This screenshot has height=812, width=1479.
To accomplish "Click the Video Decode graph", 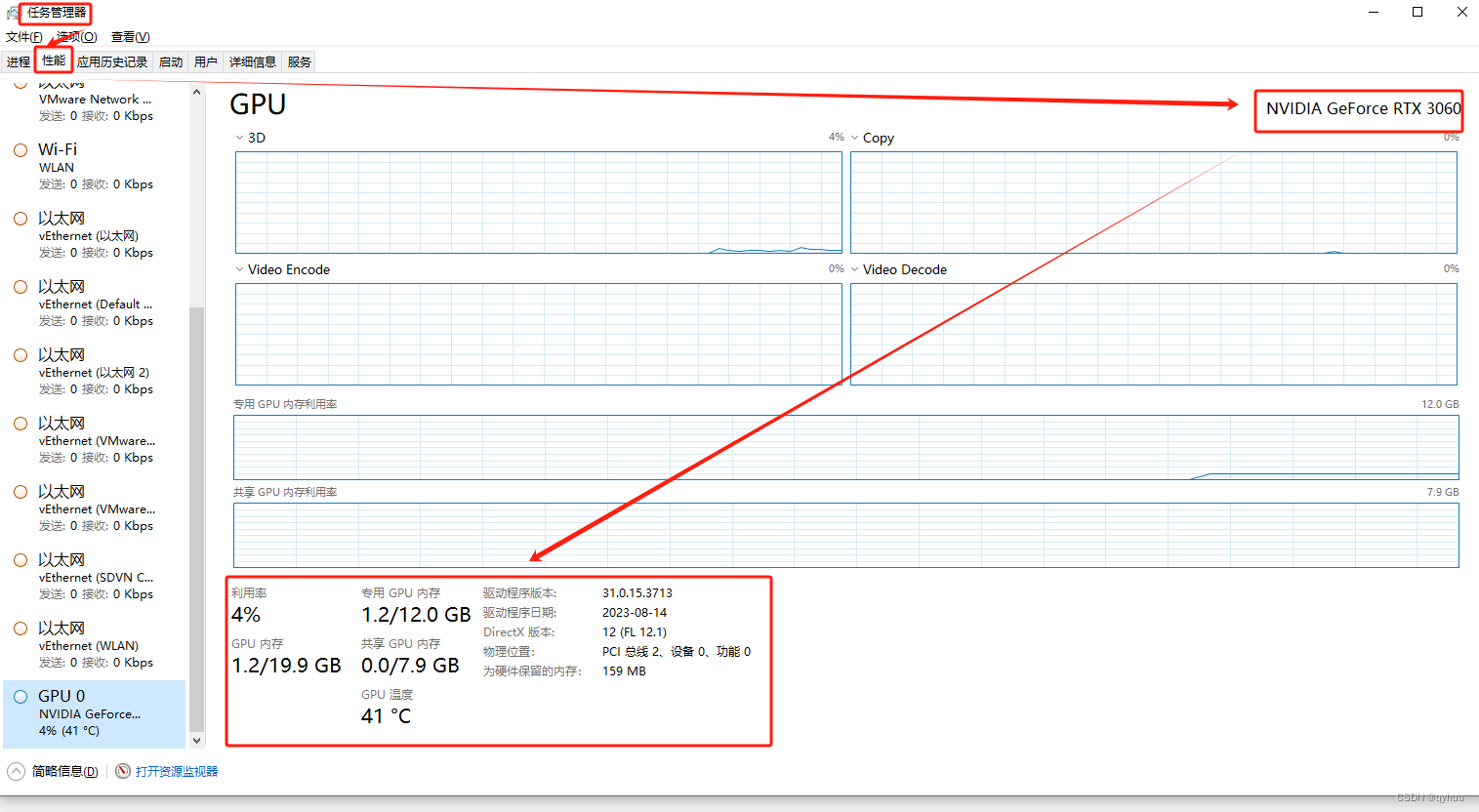I will click(x=1154, y=334).
